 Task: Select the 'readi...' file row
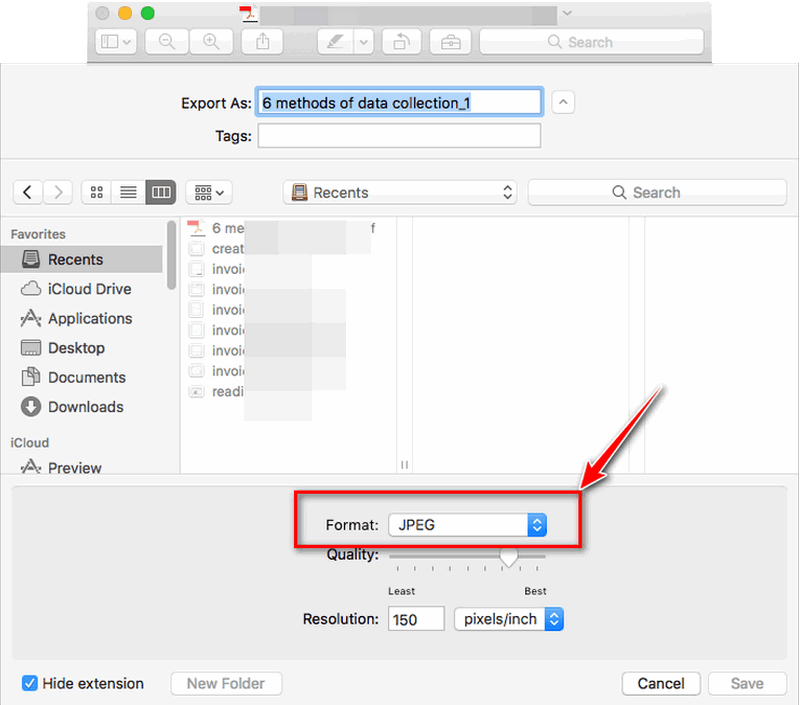point(288,391)
